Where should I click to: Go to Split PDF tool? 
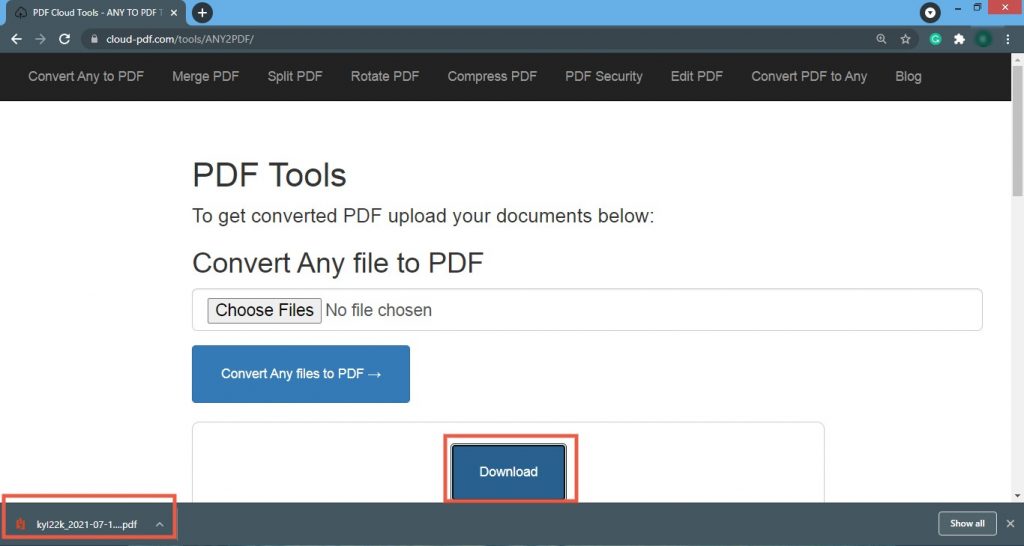pyautogui.click(x=295, y=76)
